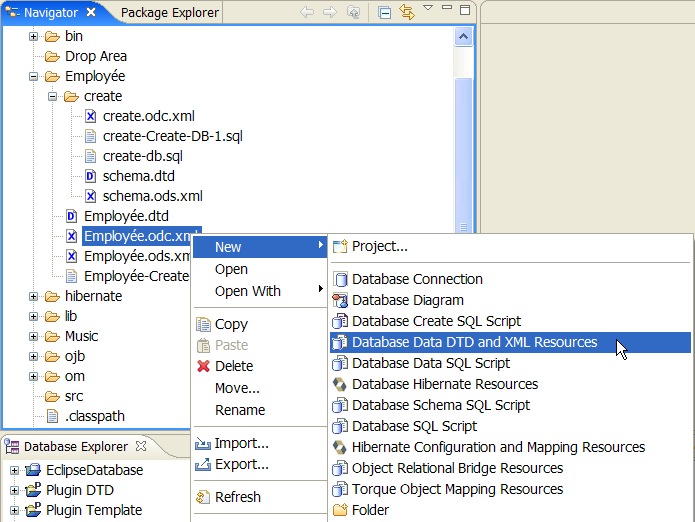Close the Navigator tab

click(x=92, y=13)
